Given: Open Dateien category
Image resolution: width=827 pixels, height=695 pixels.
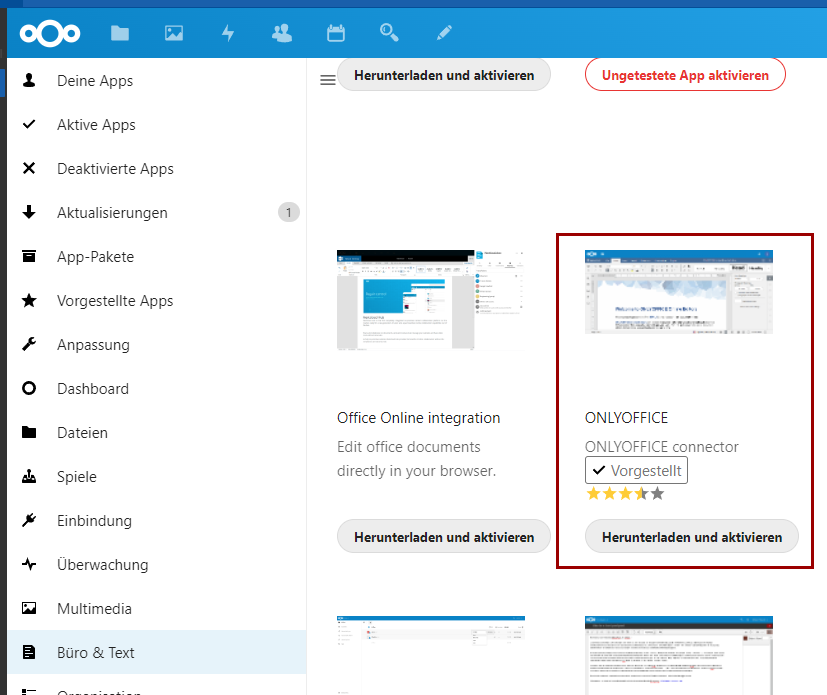Looking at the screenshot, I should pyautogui.click(x=157, y=432).
